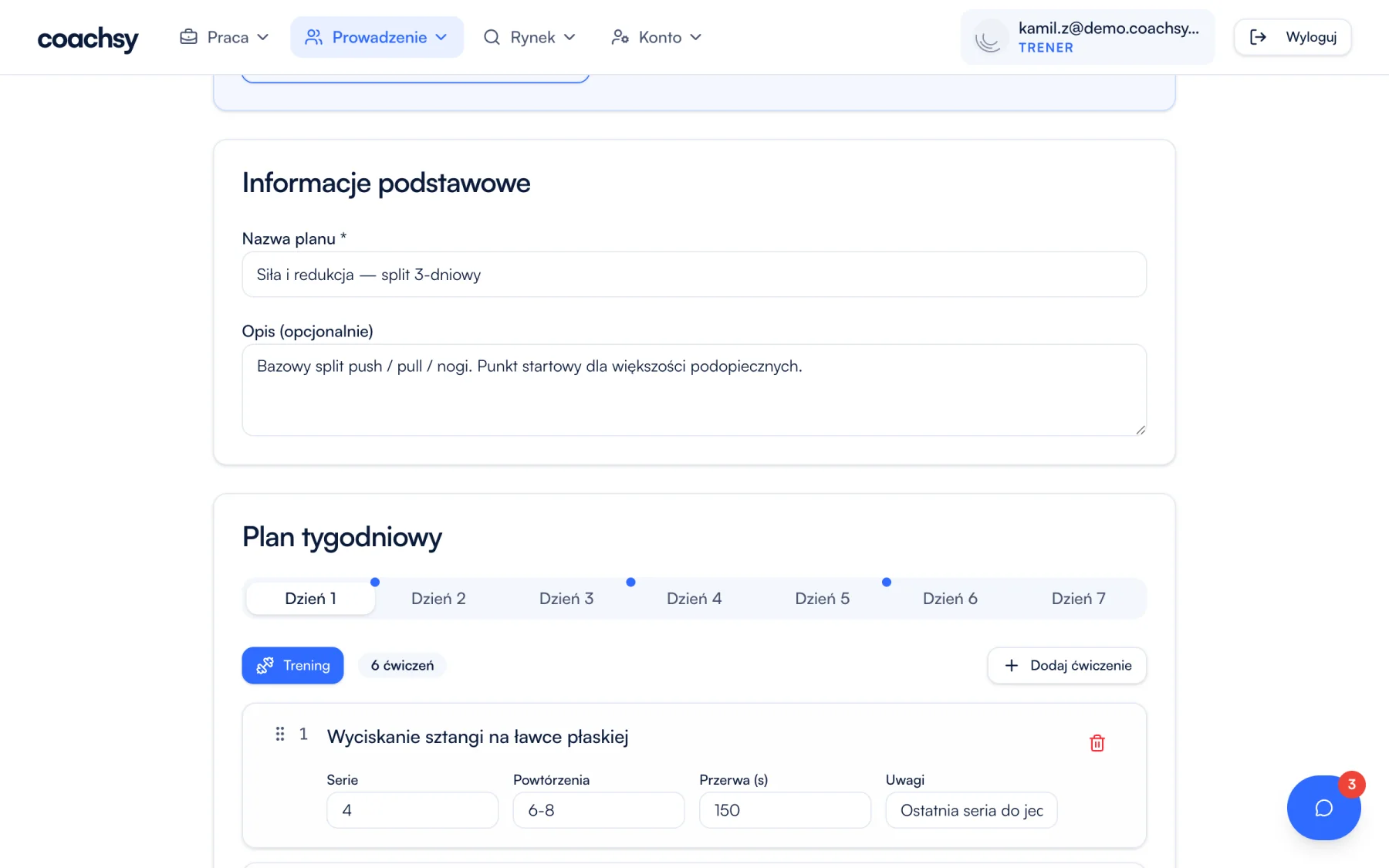The image size is (1389, 868).
Task: Click the 'Opis (opcjonalnie)' label
Action: click(x=308, y=332)
